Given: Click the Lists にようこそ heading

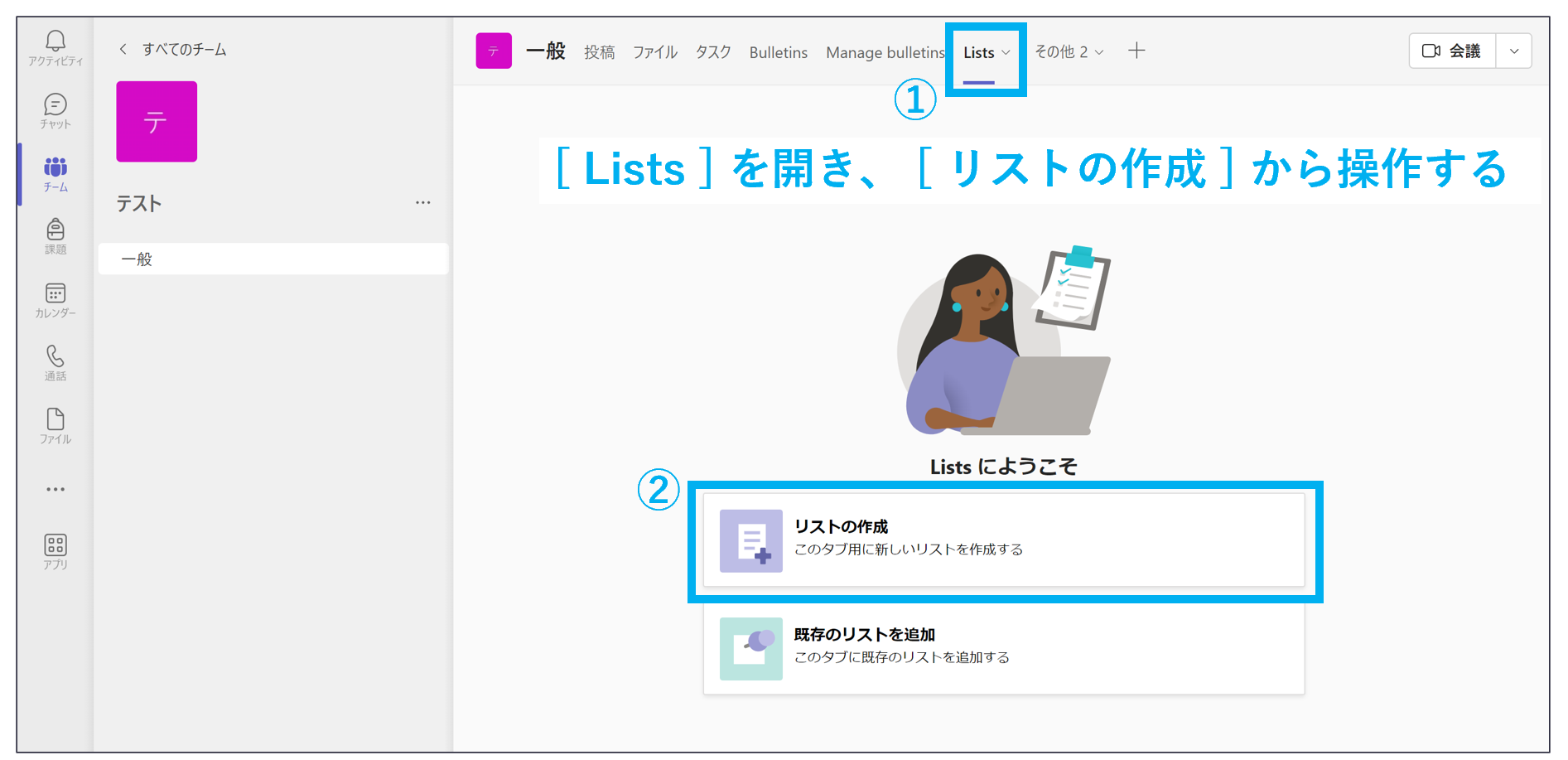Looking at the screenshot, I should pyautogui.click(x=1004, y=467).
